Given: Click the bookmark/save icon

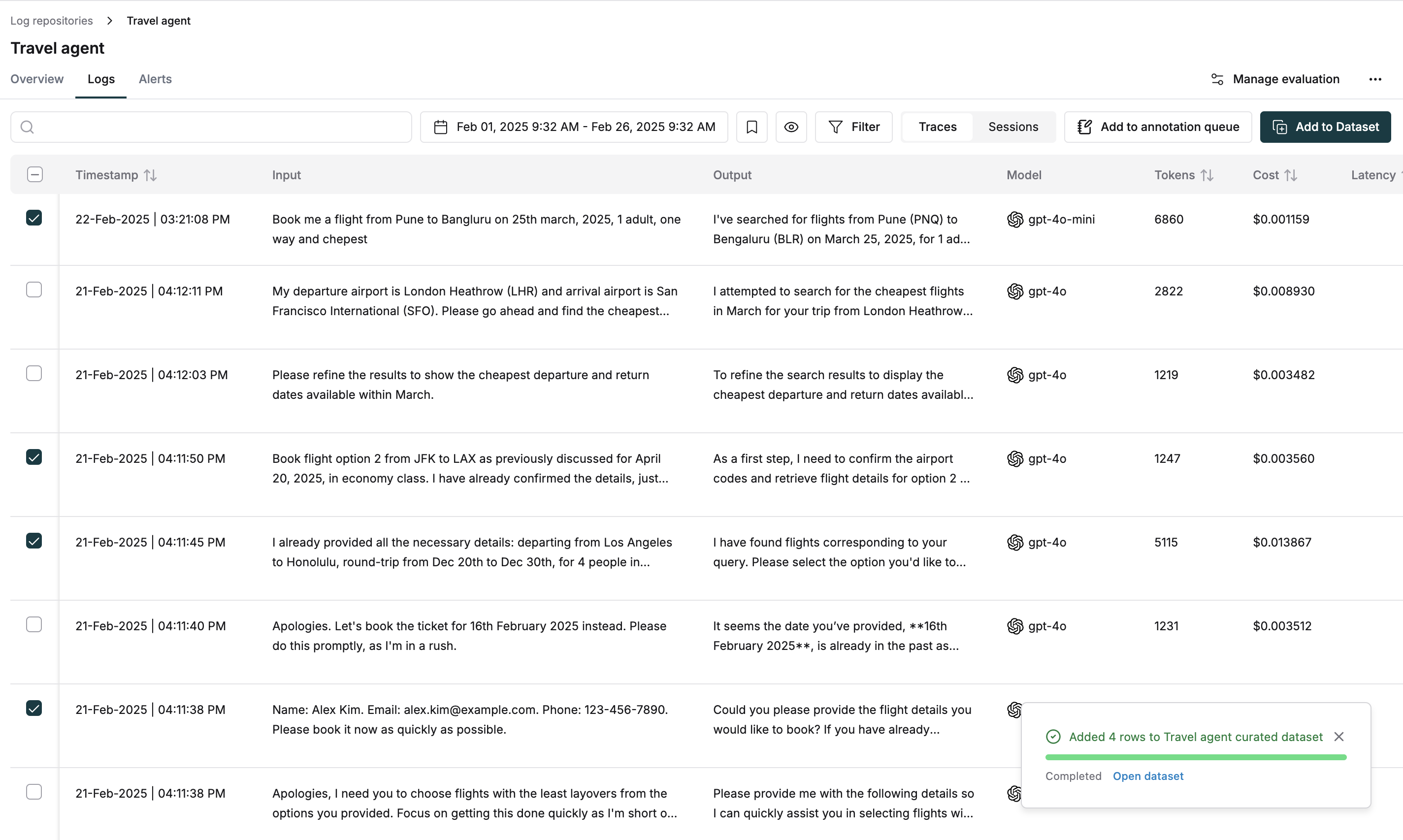Looking at the screenshot, I should pos(752,127).
